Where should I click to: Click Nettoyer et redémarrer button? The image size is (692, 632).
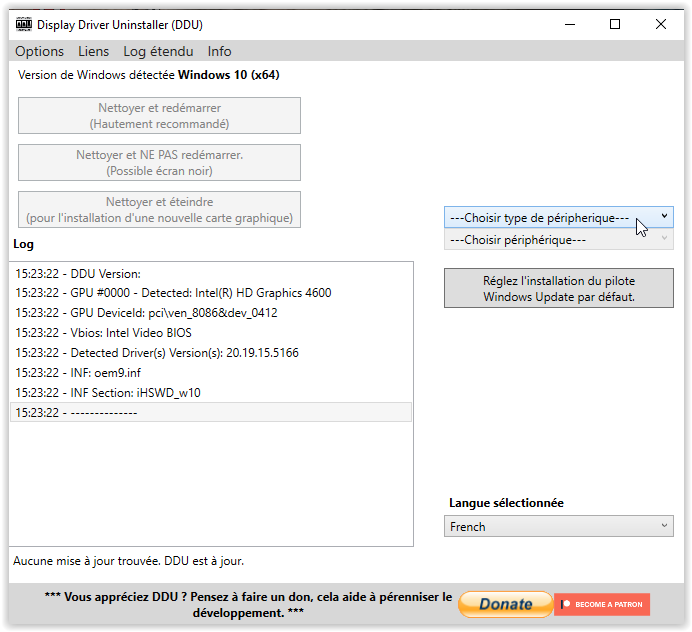[159, 116]
